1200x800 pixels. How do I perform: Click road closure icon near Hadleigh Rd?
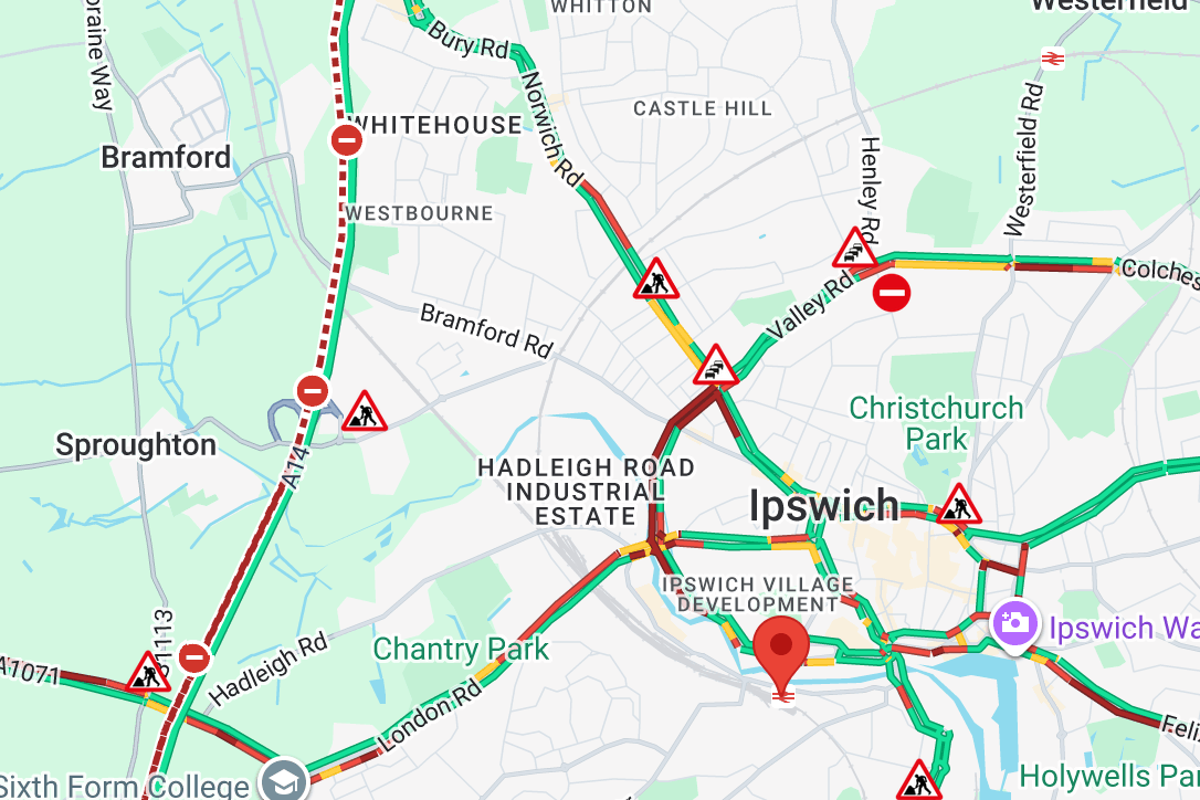click(195, 657)
